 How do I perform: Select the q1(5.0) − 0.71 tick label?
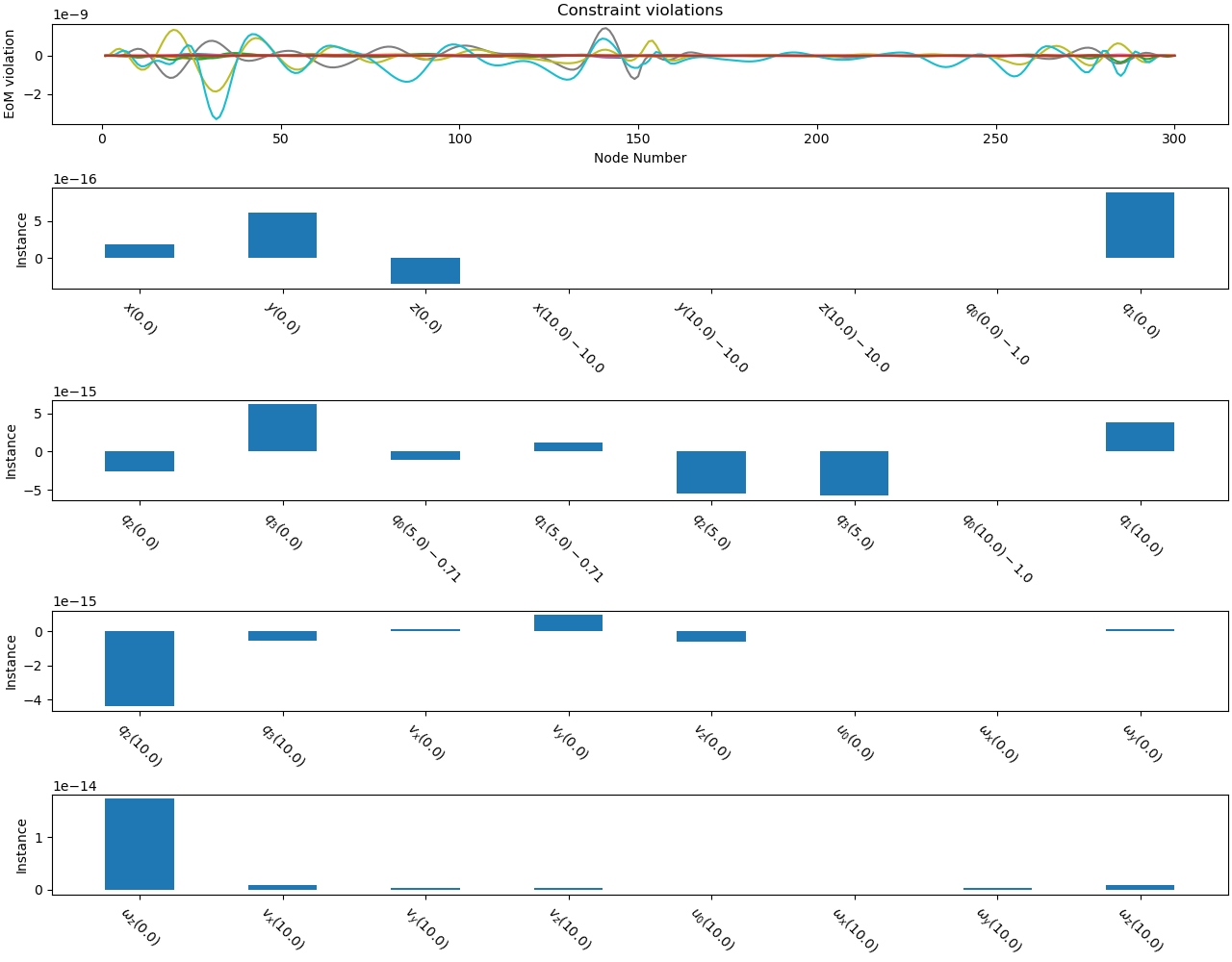click(x=568, y=548)
